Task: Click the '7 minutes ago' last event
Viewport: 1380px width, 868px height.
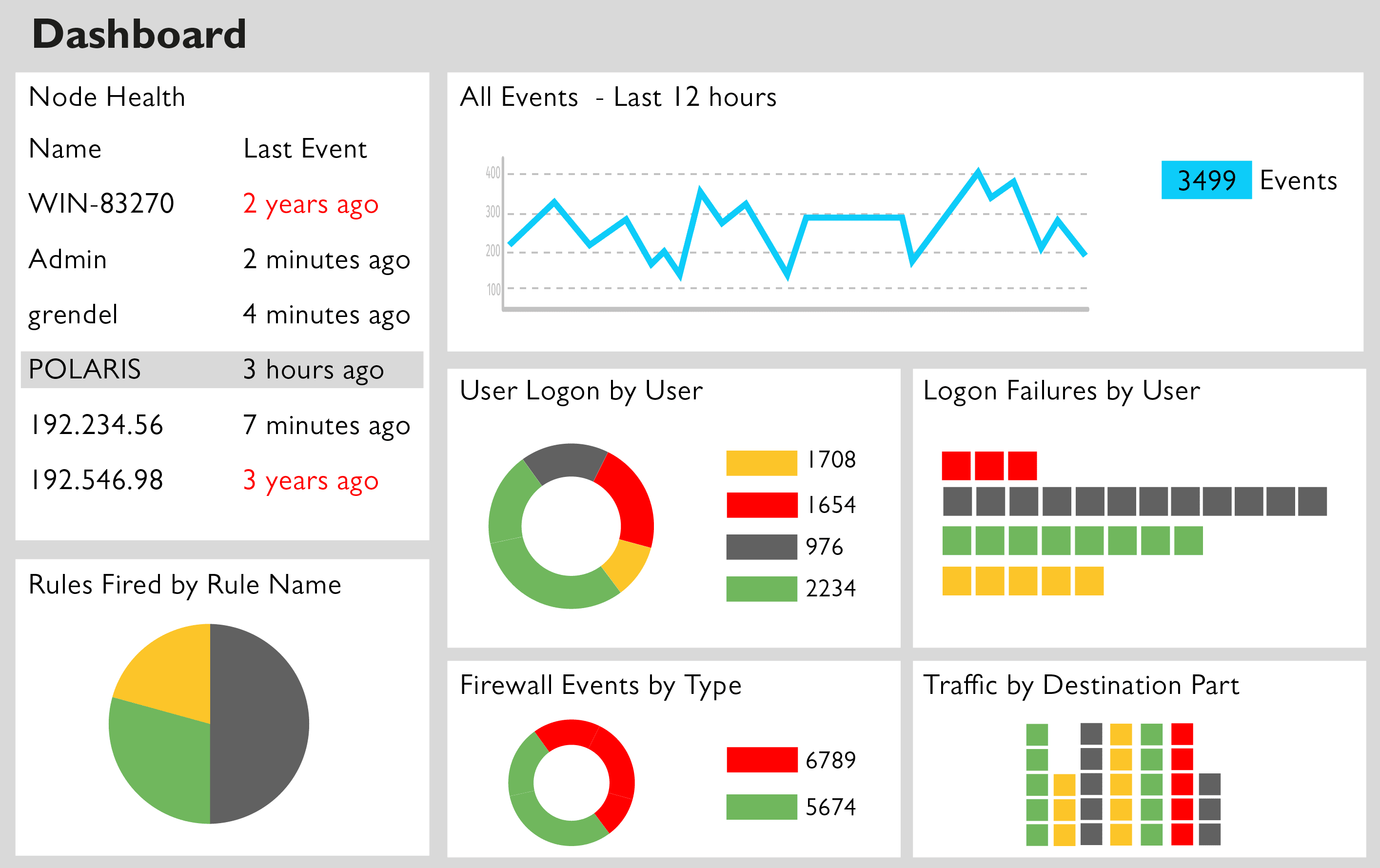Action: 327,426
